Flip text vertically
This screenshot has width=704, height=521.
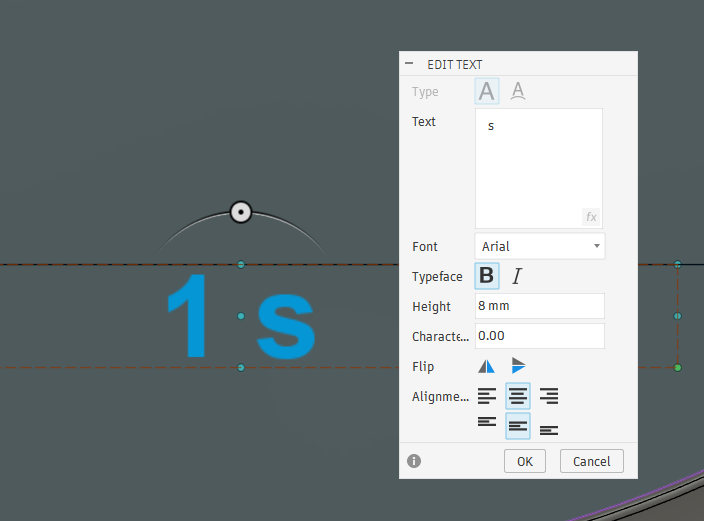pyautogui.click(x=518, y=366)
